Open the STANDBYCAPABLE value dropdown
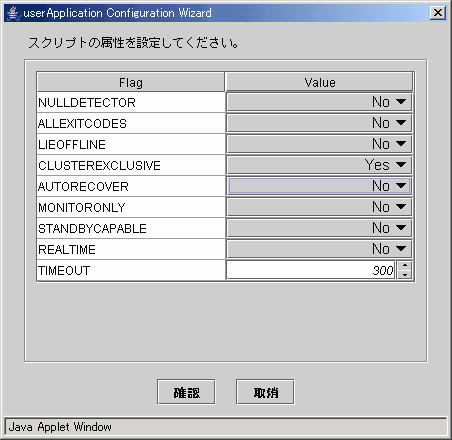452x440 pixels. 319,228
